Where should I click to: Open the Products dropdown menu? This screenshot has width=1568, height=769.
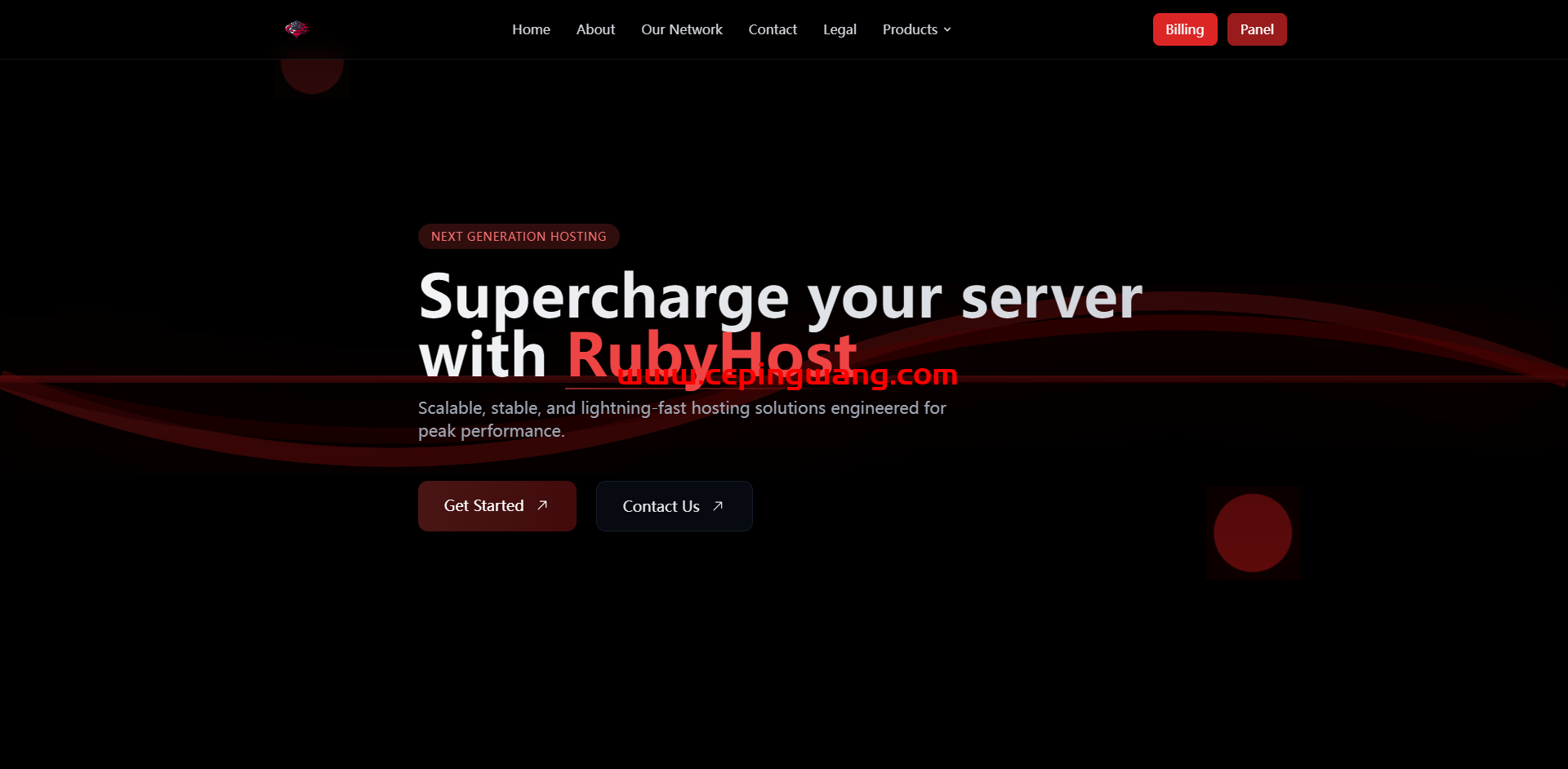point(910,29)
